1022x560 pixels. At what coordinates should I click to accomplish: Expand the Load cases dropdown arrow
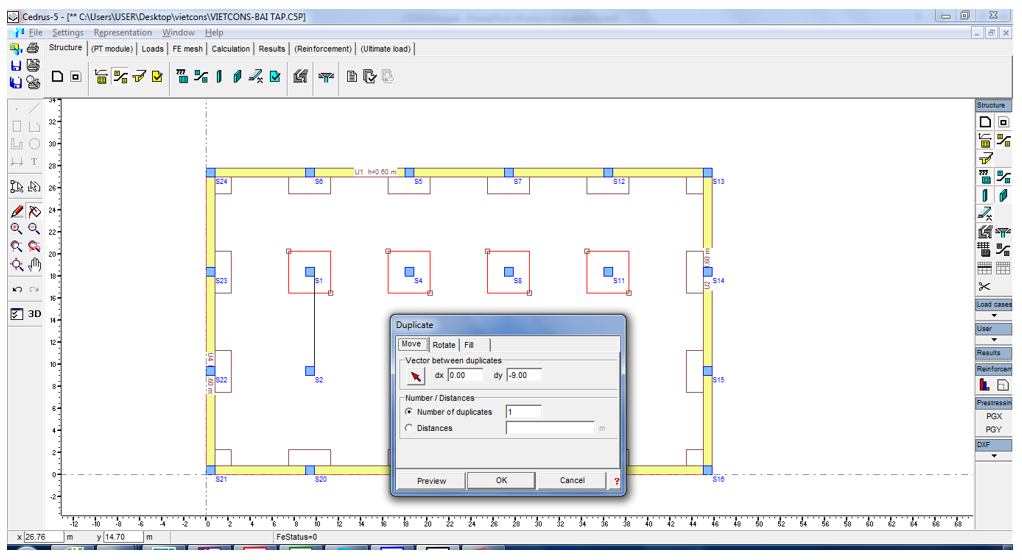[x=993, y=315]
